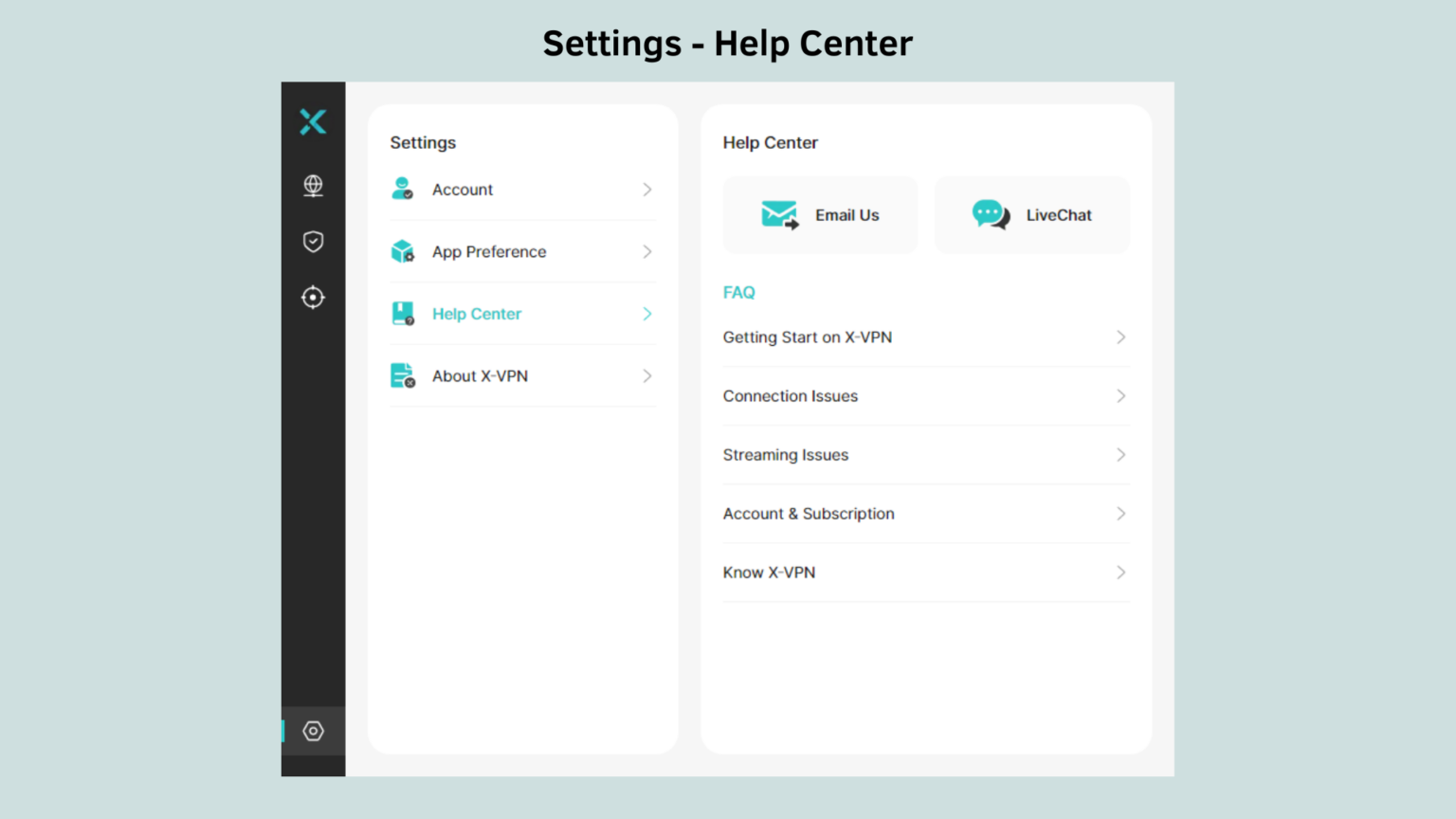The image size is (1456, 819).
Task: Select Help Center in the Settings menu
Action: tap(521, 313)
